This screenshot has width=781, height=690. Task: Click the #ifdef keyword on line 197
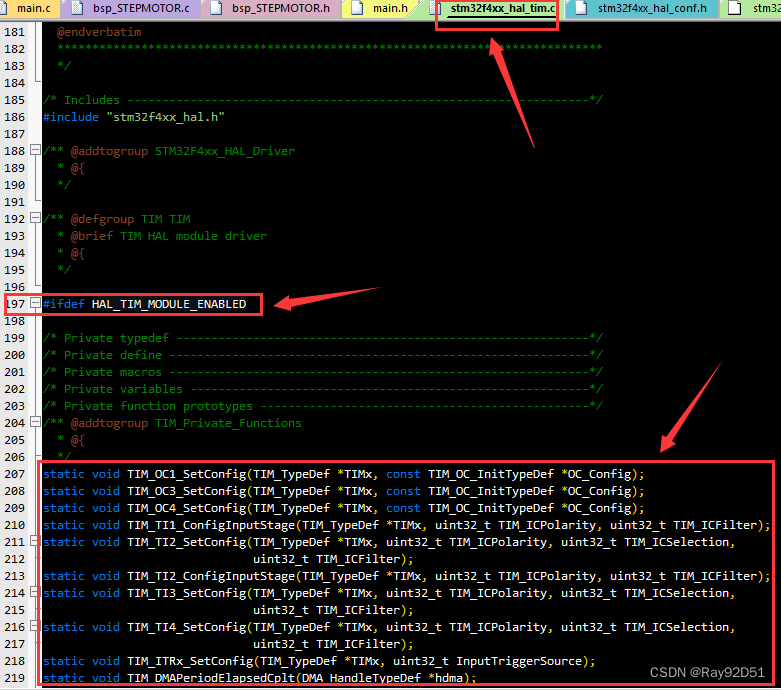pyautogui.click(x=64, y=304)
